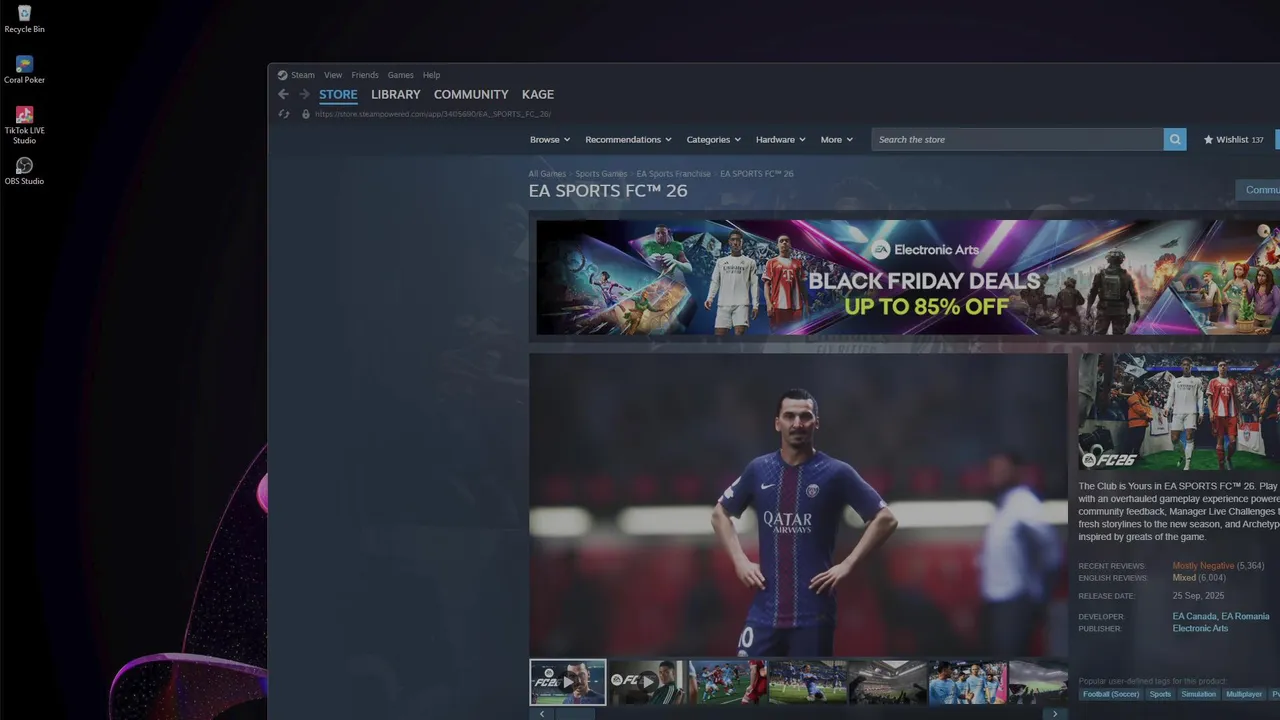This screenshot has height=720, width=1280.
Task: Select the Multiplayer tag
Action: [x=1244, y=694]
